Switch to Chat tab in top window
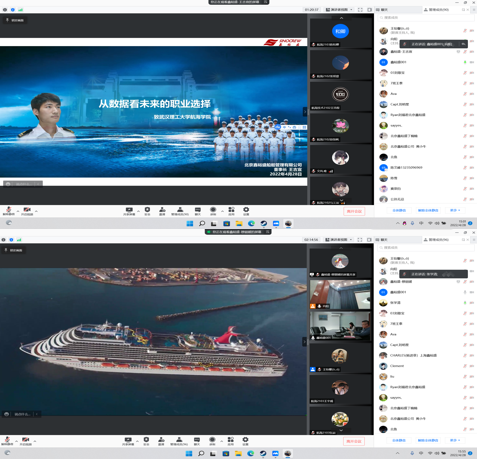This screenshot has width=477, height=459. (382, 10)
